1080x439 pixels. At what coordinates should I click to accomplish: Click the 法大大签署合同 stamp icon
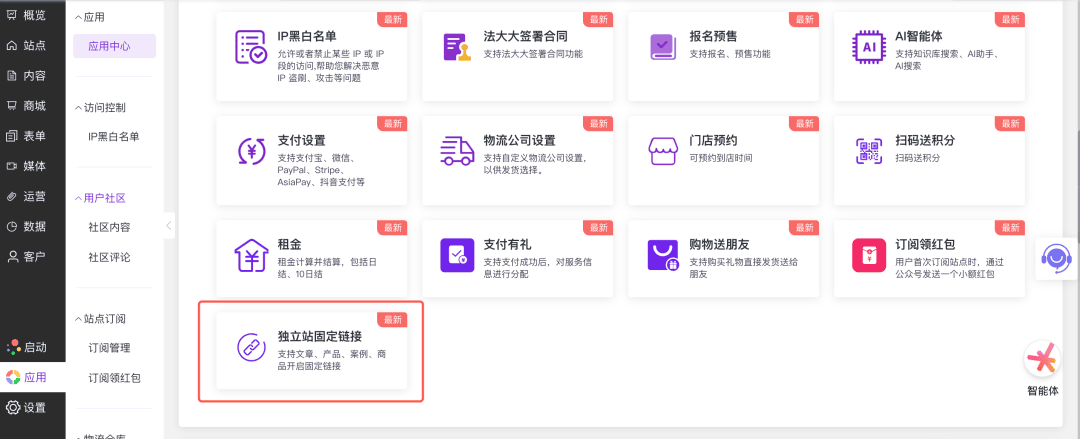(457, 47)
